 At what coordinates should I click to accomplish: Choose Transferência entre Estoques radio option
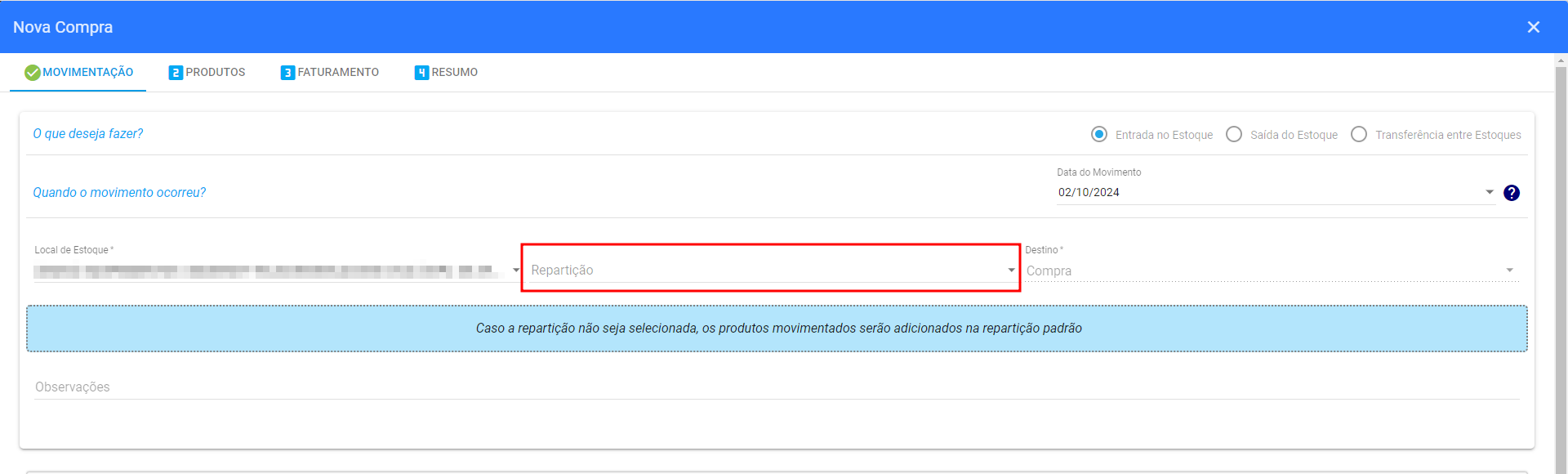click(1359, 134)
